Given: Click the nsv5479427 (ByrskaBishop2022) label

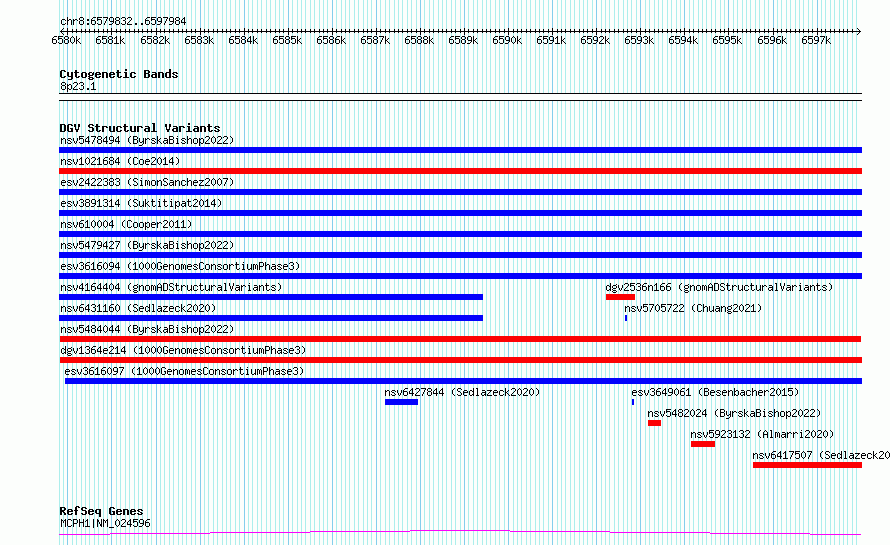Looking at the screenshot, I should tap(147, 245).
